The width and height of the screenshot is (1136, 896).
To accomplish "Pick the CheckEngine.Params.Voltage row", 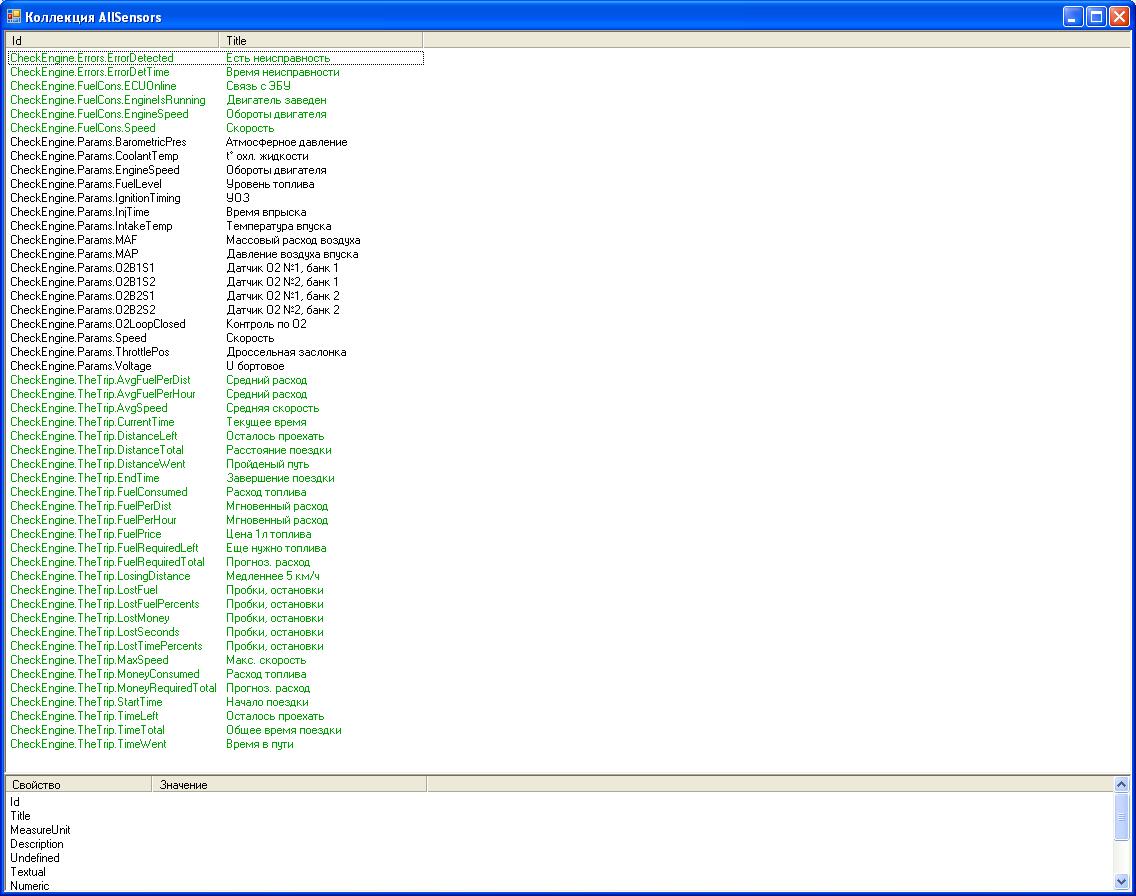I will click(x=81, y=366).
